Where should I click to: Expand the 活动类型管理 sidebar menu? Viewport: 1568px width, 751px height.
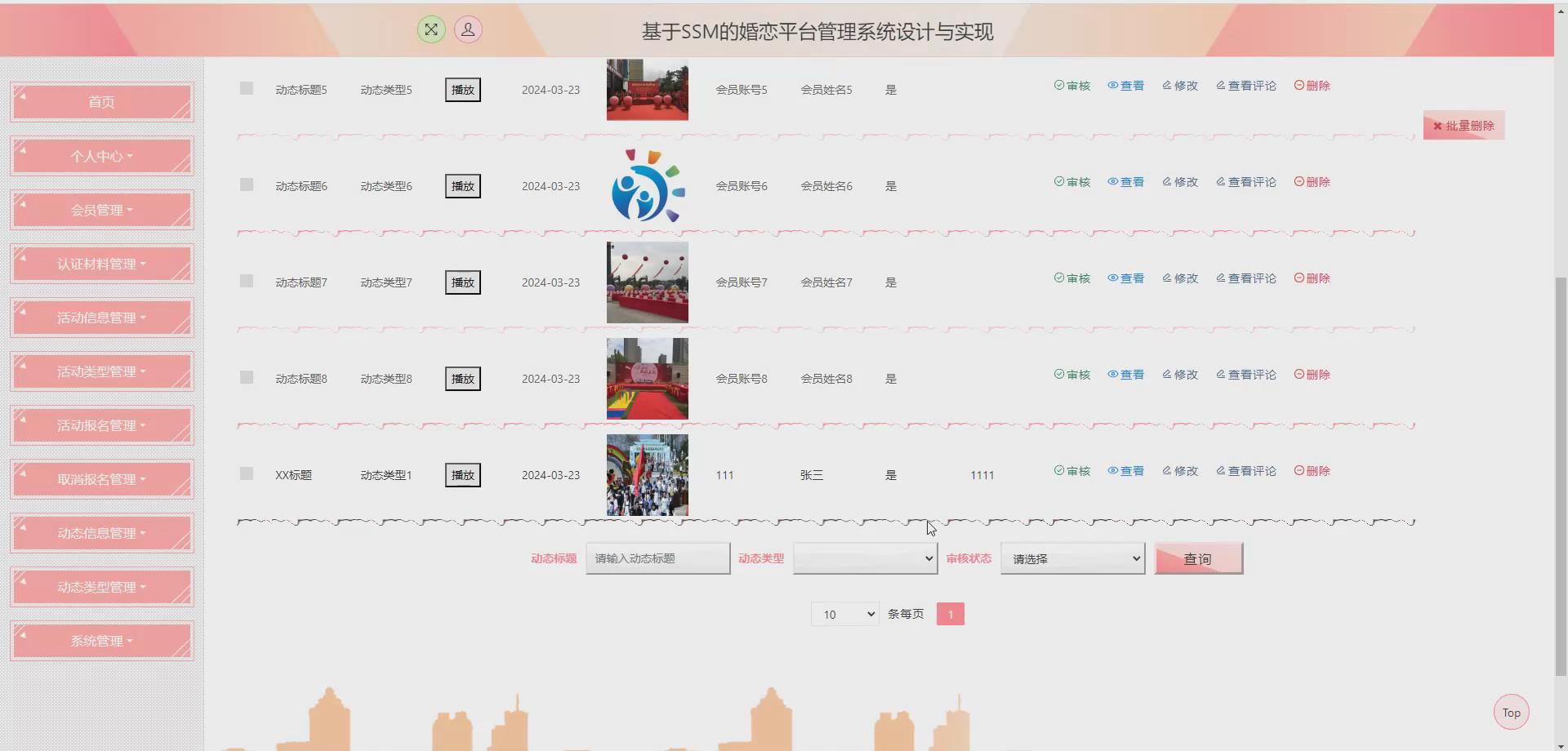coord(102,371)
